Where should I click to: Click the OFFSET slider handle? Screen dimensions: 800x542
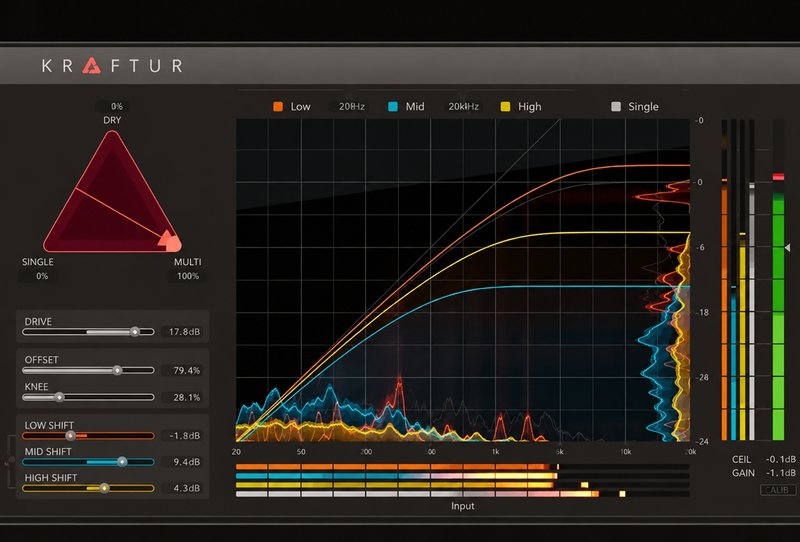pos(117,370)
